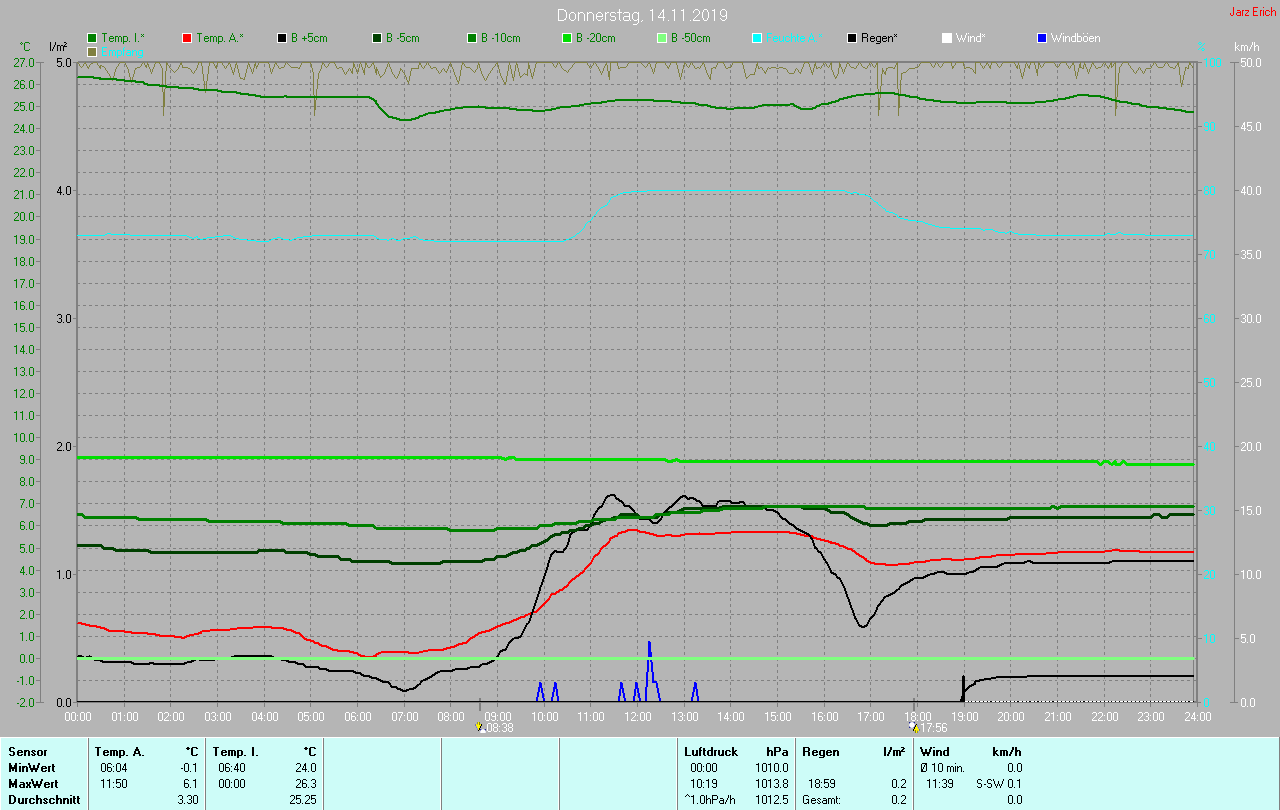Image resolution: width=1280 pixels, height=810 pixels.
Task: Click the date title Donnerstag, 14.11.2019
Action: click(x=642, y=15)
